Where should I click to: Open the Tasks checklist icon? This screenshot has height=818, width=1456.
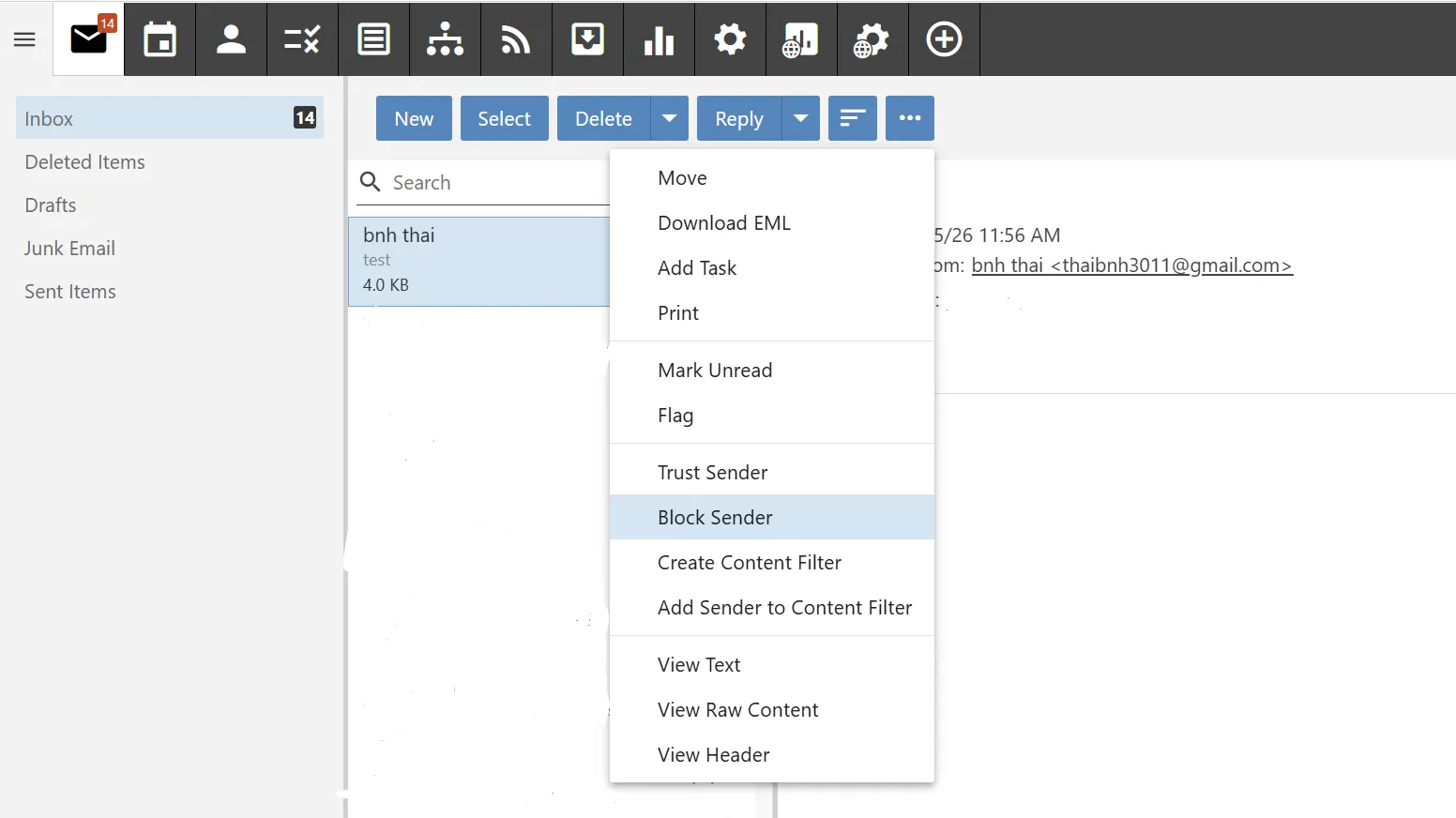click(x=303, y=39)
